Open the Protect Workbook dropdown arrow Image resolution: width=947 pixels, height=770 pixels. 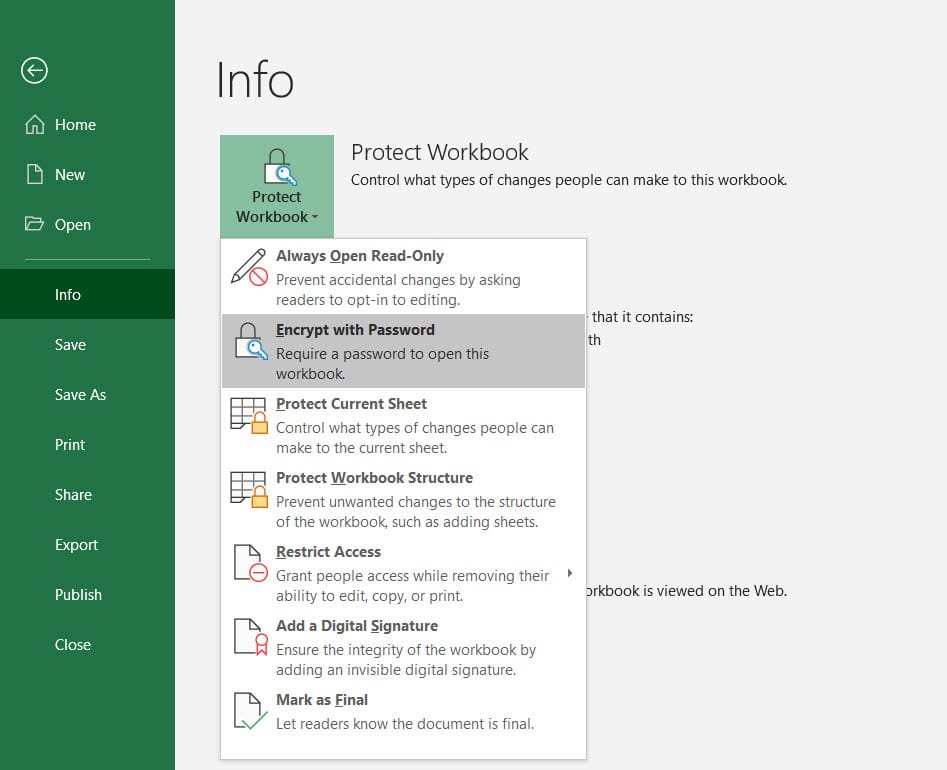pos(313,217)
